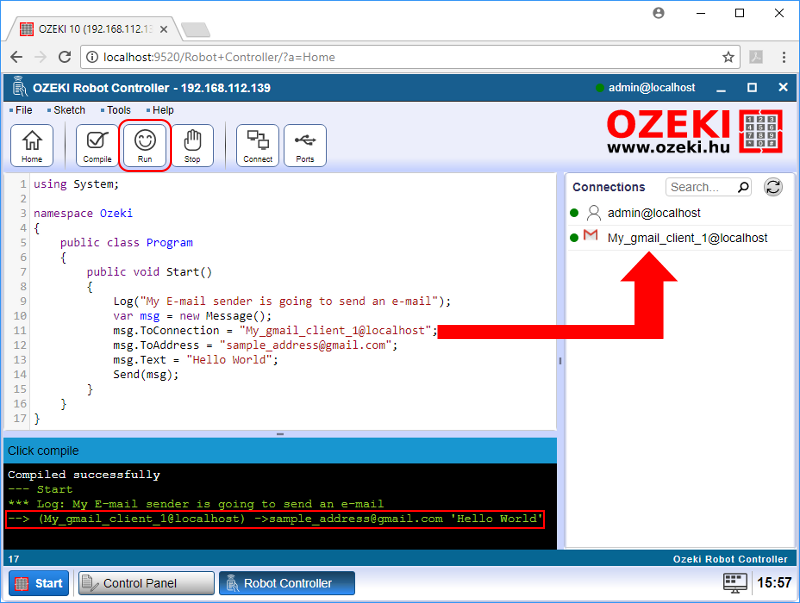Open the Sketch menu
Viewport: 800px width, 603px height.
point(69,110)
